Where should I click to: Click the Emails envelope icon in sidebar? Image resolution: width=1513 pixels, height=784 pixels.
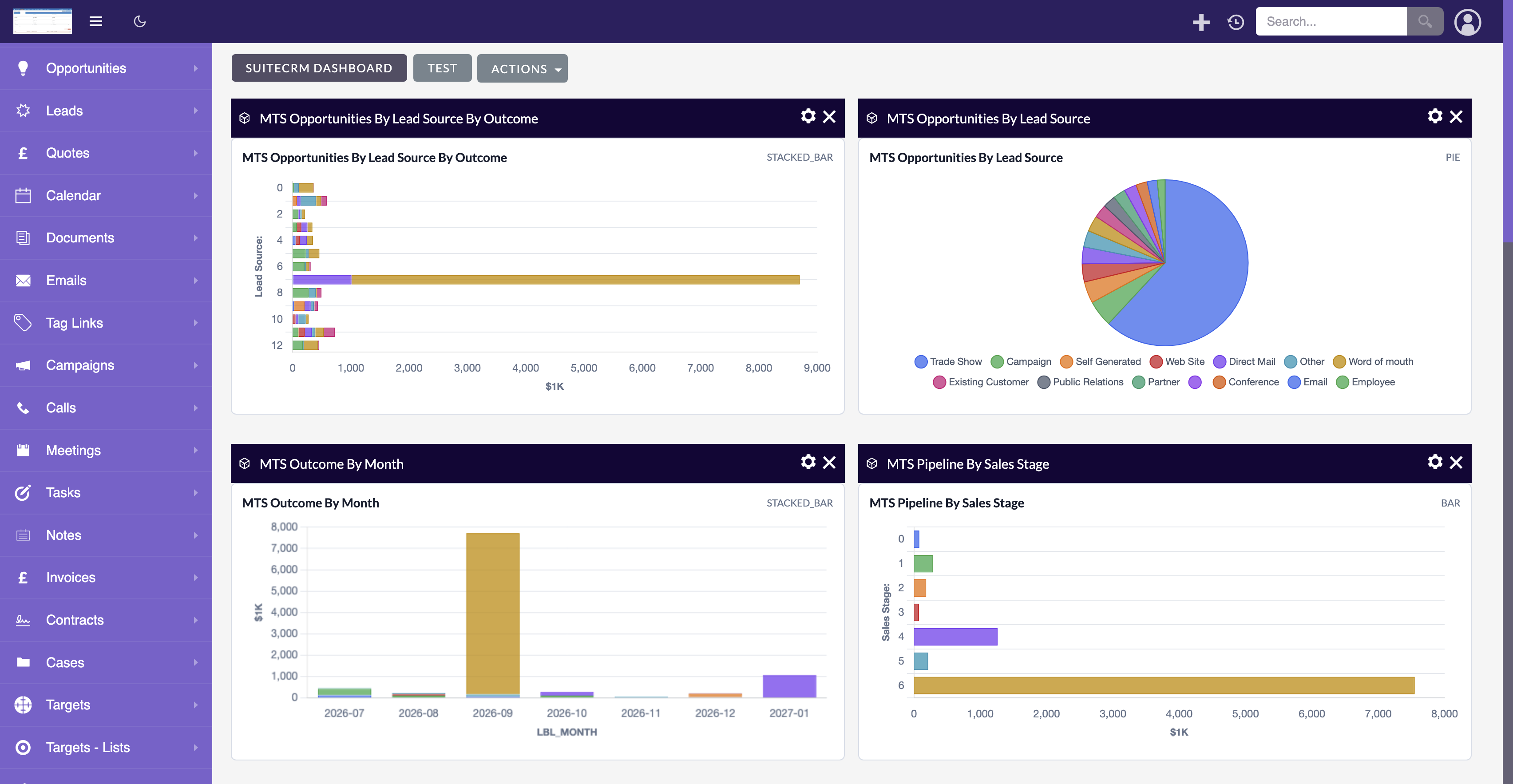[23, 281]
